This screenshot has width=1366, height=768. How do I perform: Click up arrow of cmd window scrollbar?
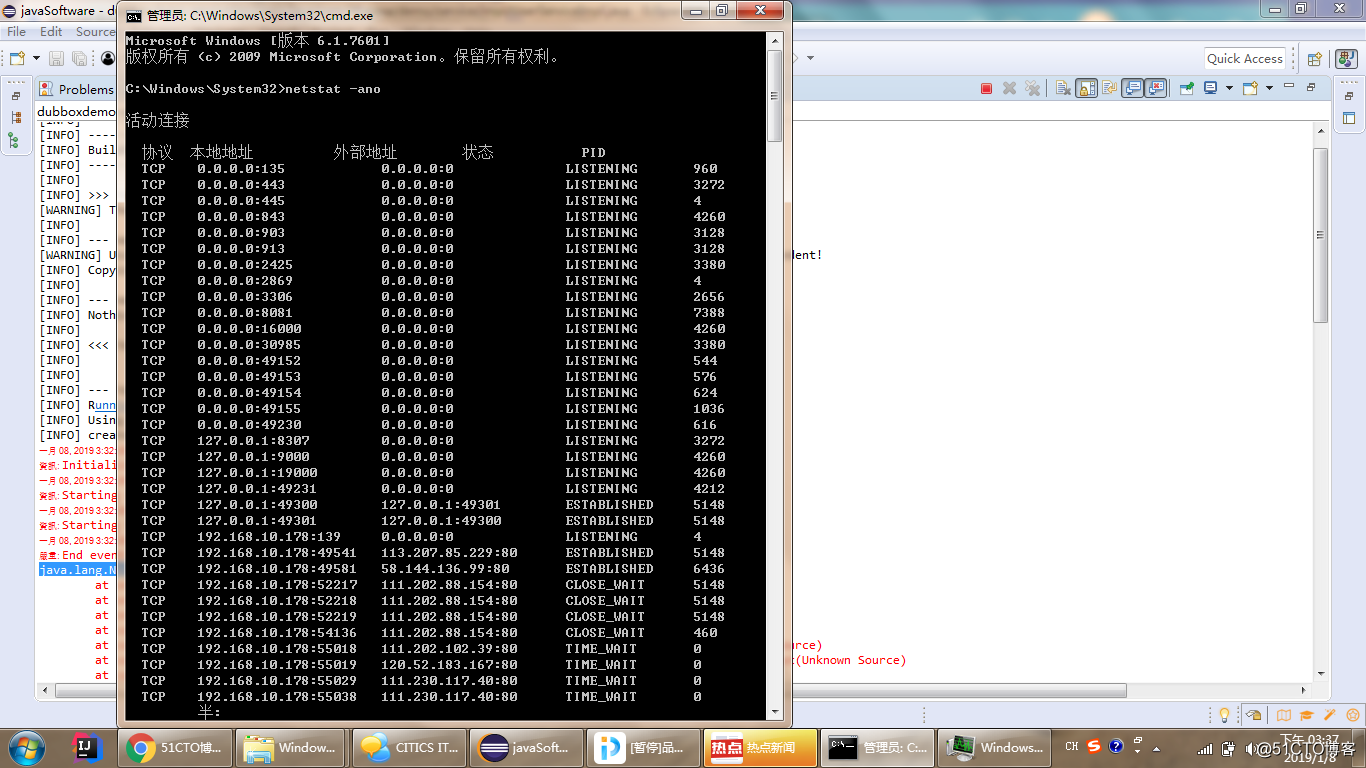tap(774, 39)
